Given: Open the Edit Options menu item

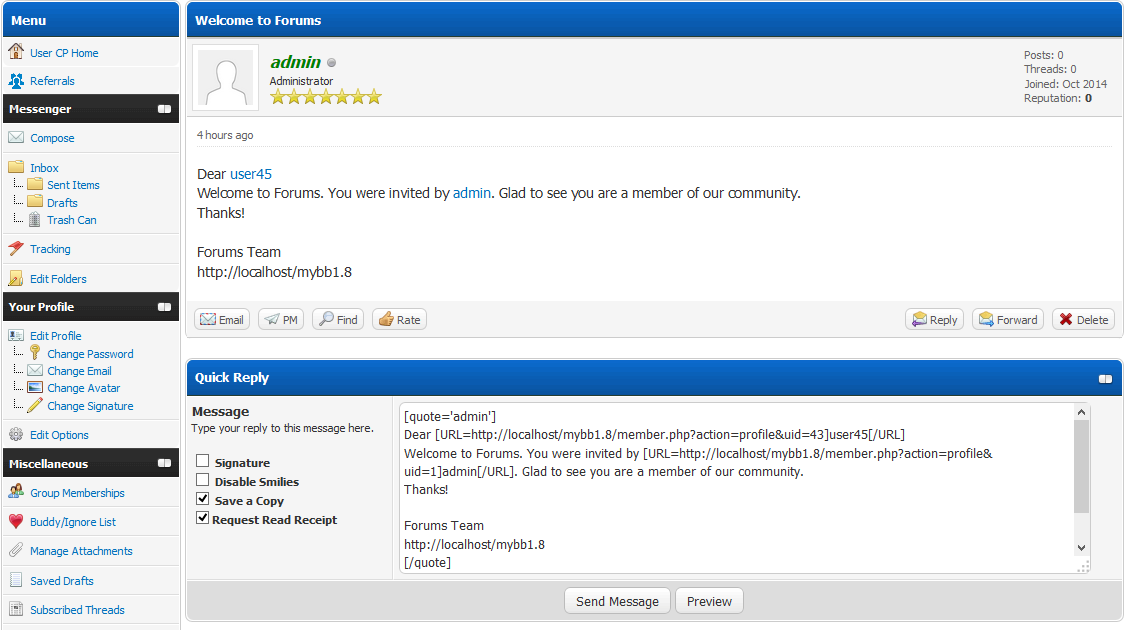Looking at the screenshot, I should [x=59, y=435].
